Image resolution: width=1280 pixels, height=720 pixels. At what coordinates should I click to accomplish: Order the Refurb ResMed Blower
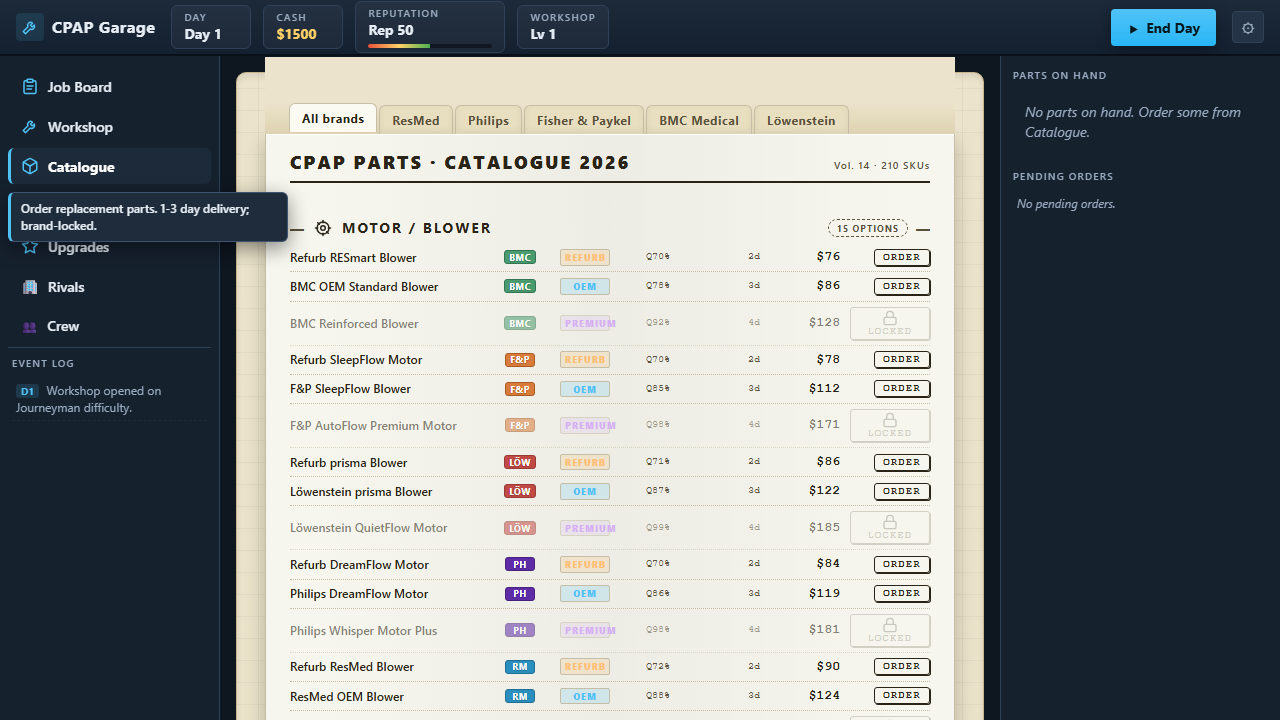click(902, 666)
